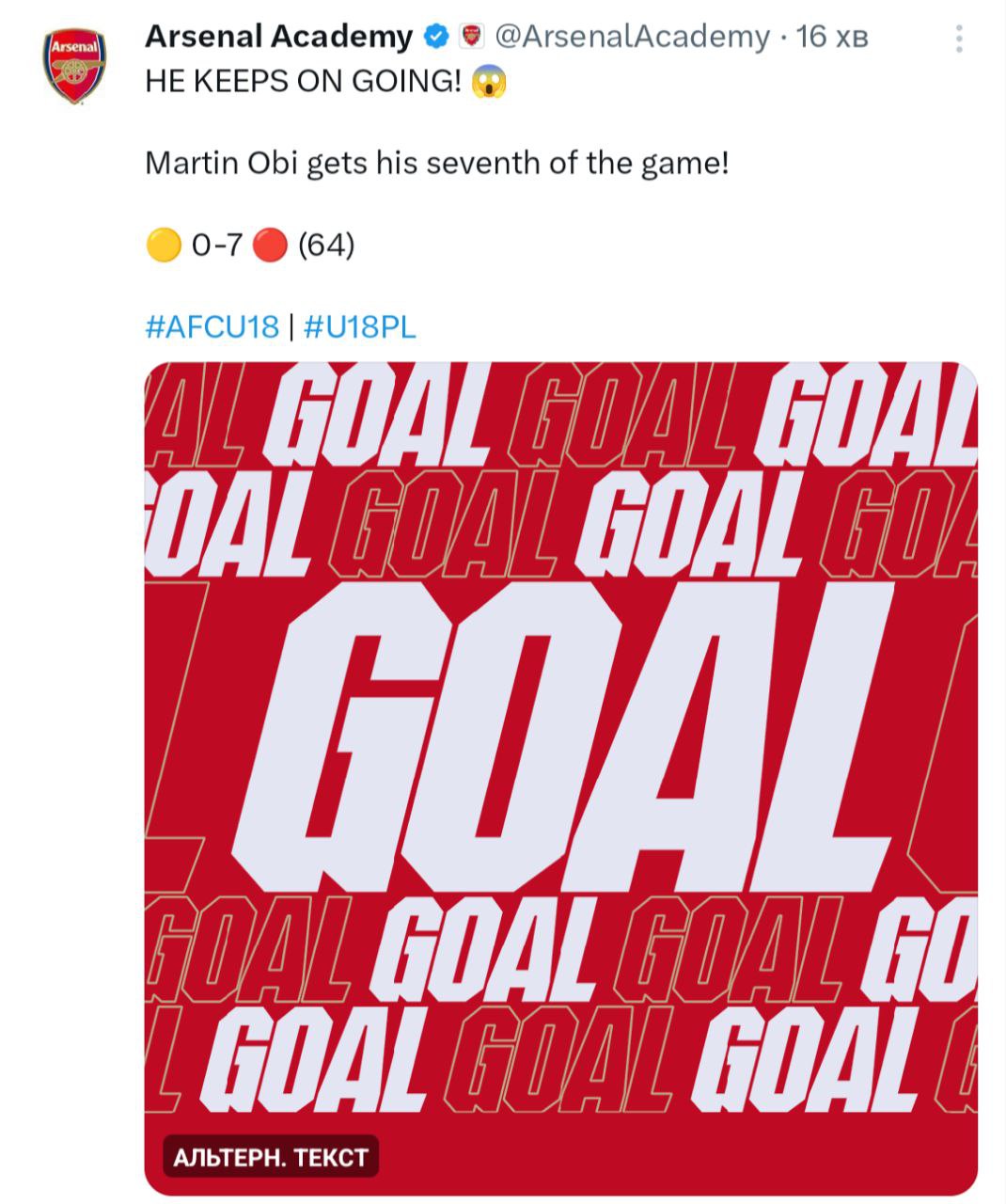Open the large GOAL graphic image

(560, 734)
